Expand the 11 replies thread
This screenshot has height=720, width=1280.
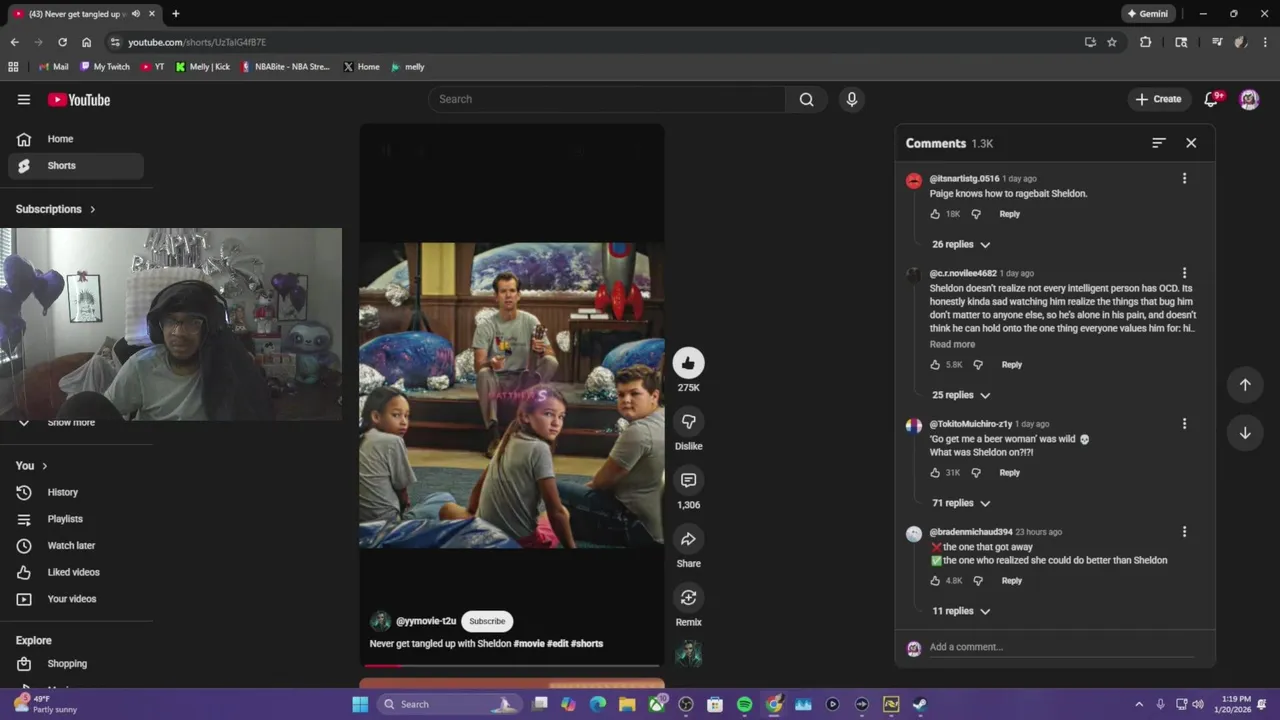961,611
